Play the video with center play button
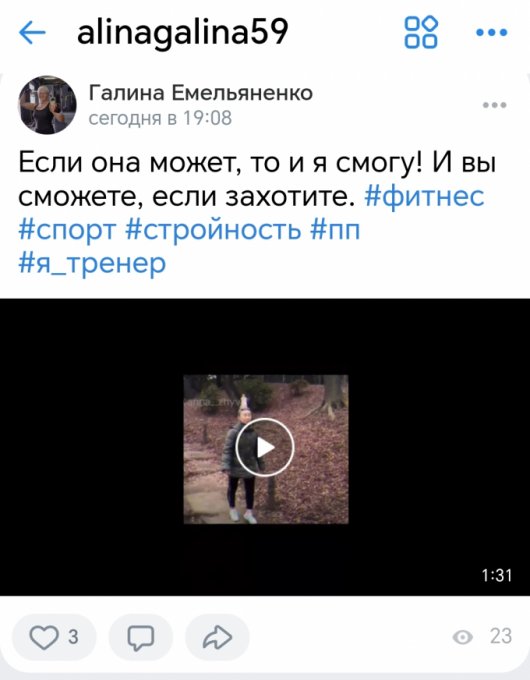 pos(265,448)
